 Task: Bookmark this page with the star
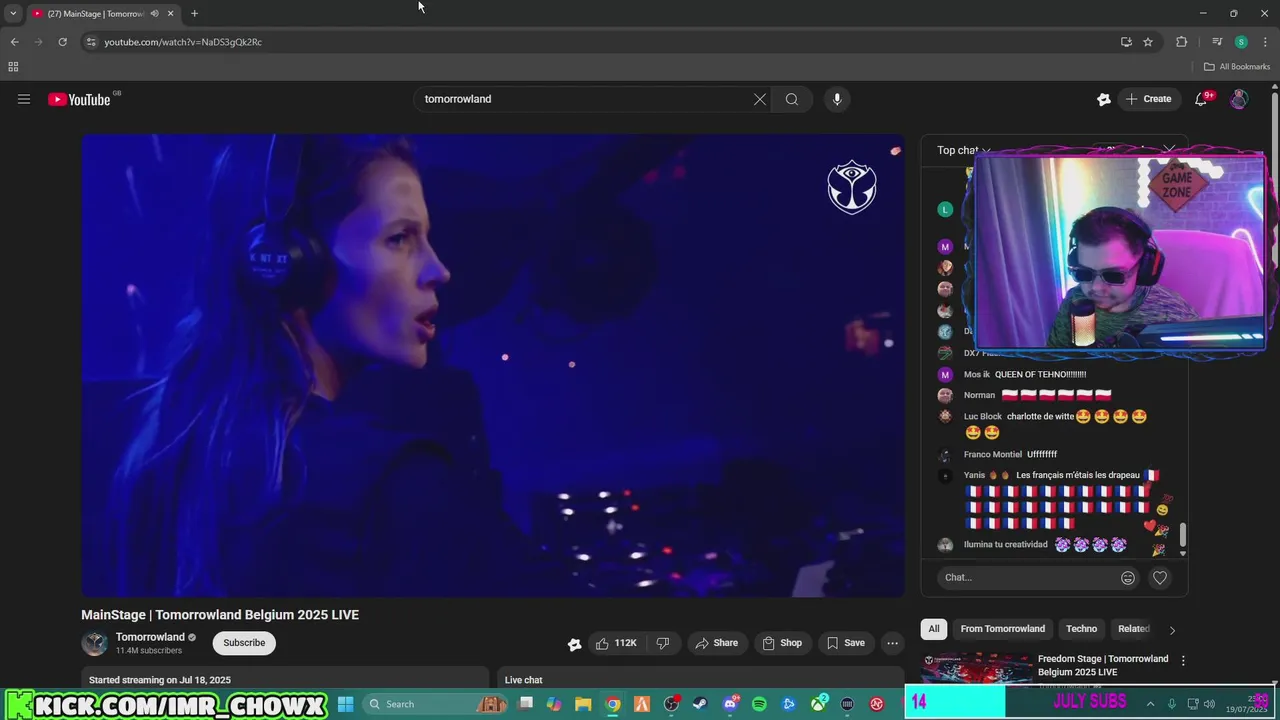[1148, 42]
